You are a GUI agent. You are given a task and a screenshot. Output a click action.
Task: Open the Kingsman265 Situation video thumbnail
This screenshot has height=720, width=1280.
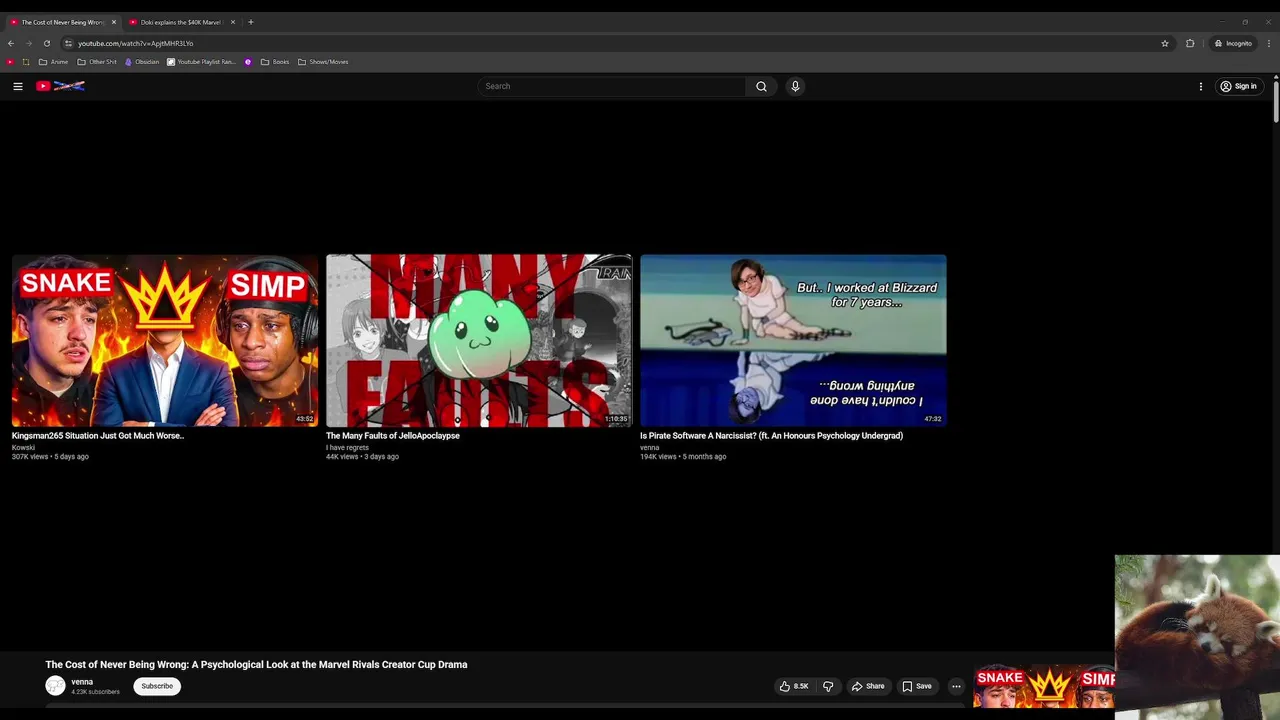pos(165,340)
